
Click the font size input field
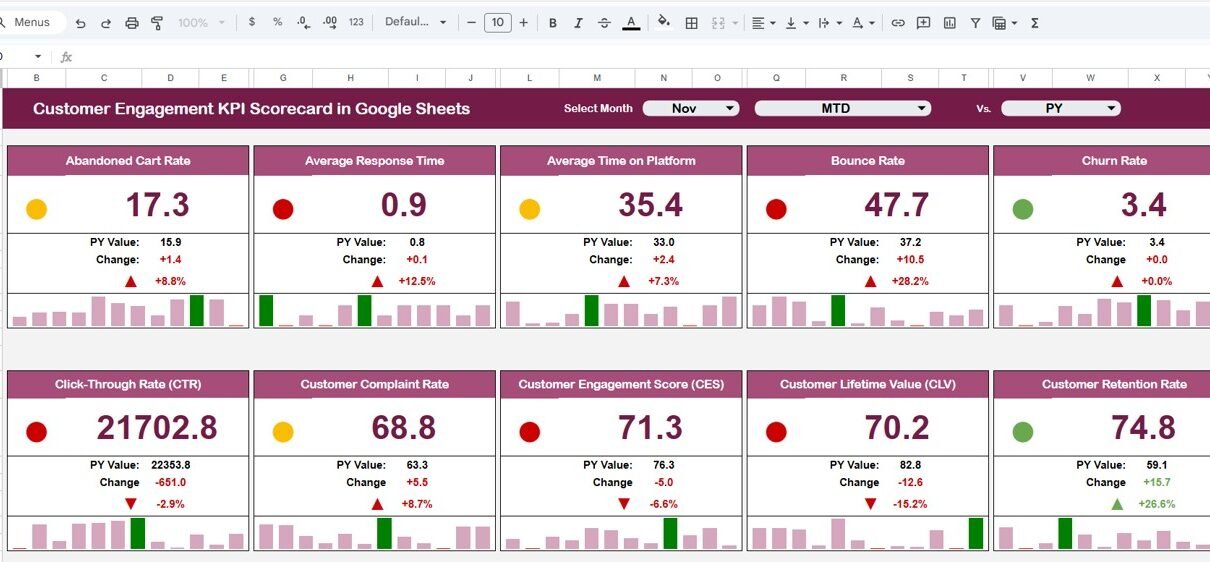click(x=497, y=23)
